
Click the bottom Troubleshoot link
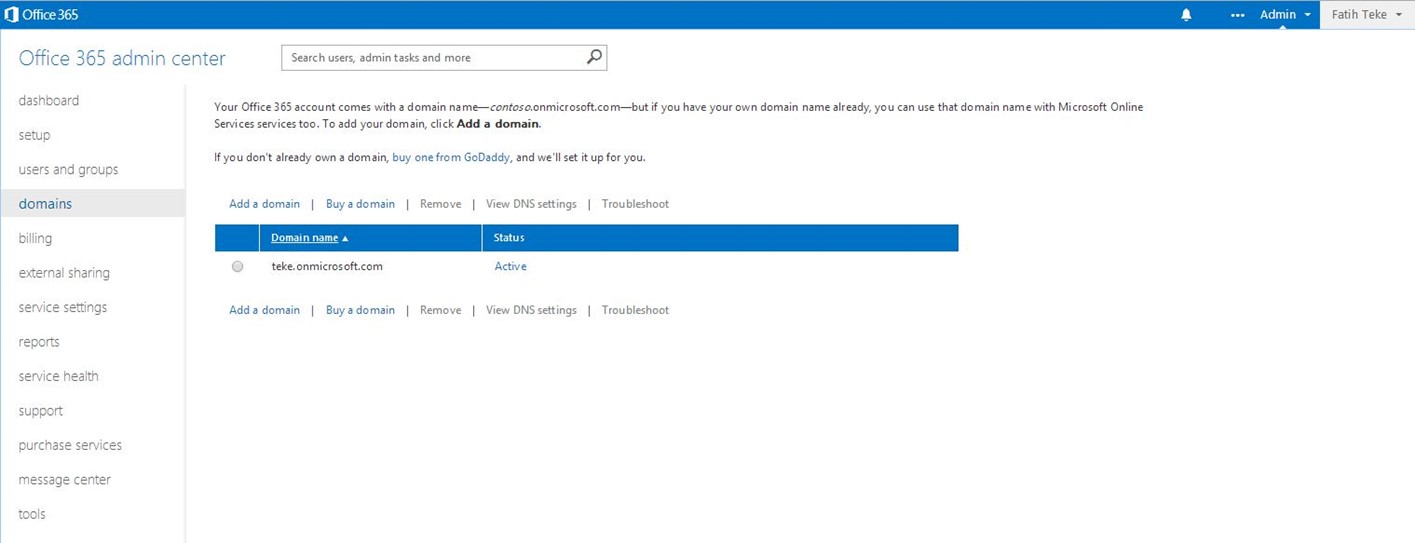tap(635, 310)
